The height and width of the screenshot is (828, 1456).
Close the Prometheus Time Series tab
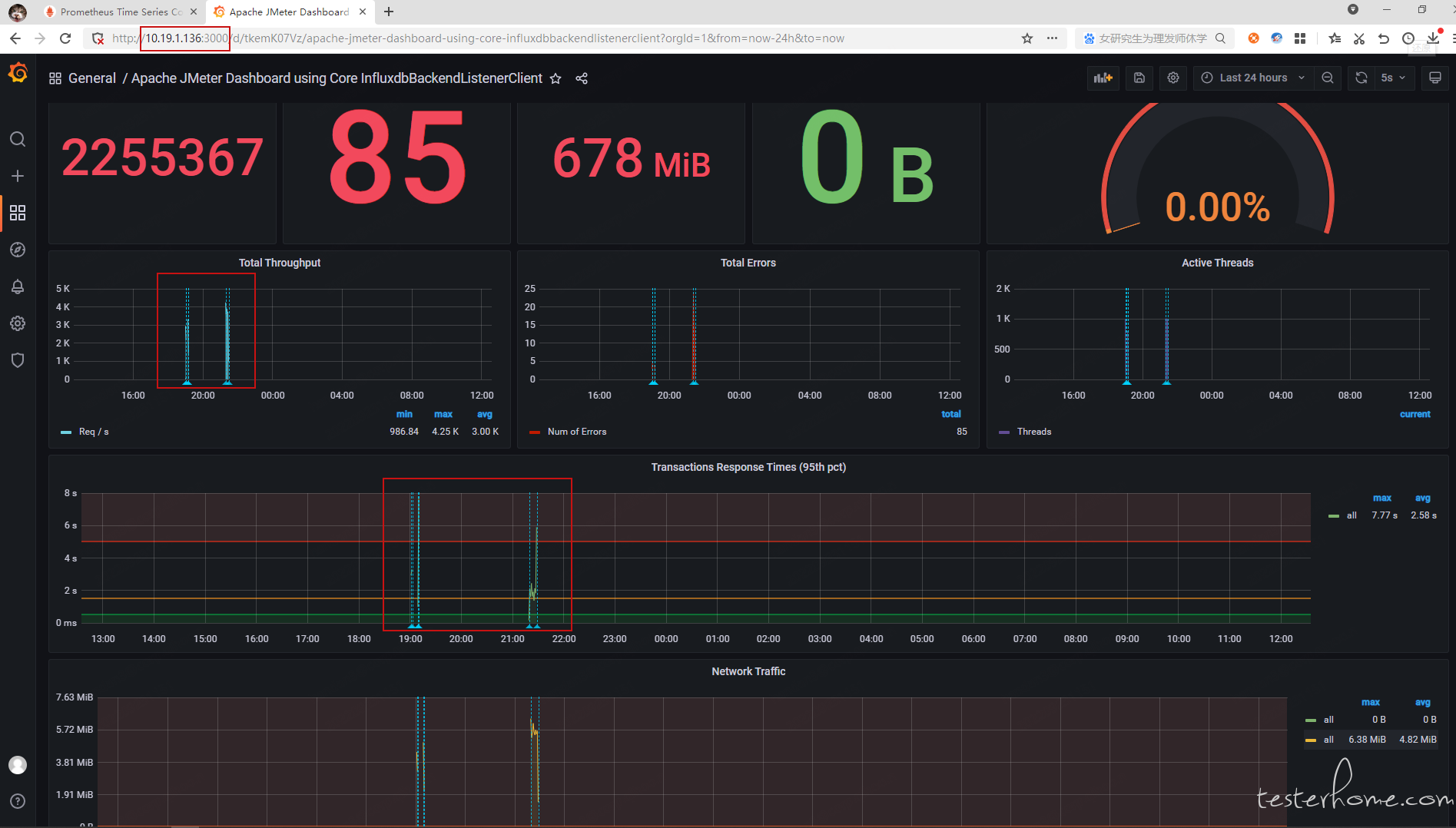tap(194, 12)
